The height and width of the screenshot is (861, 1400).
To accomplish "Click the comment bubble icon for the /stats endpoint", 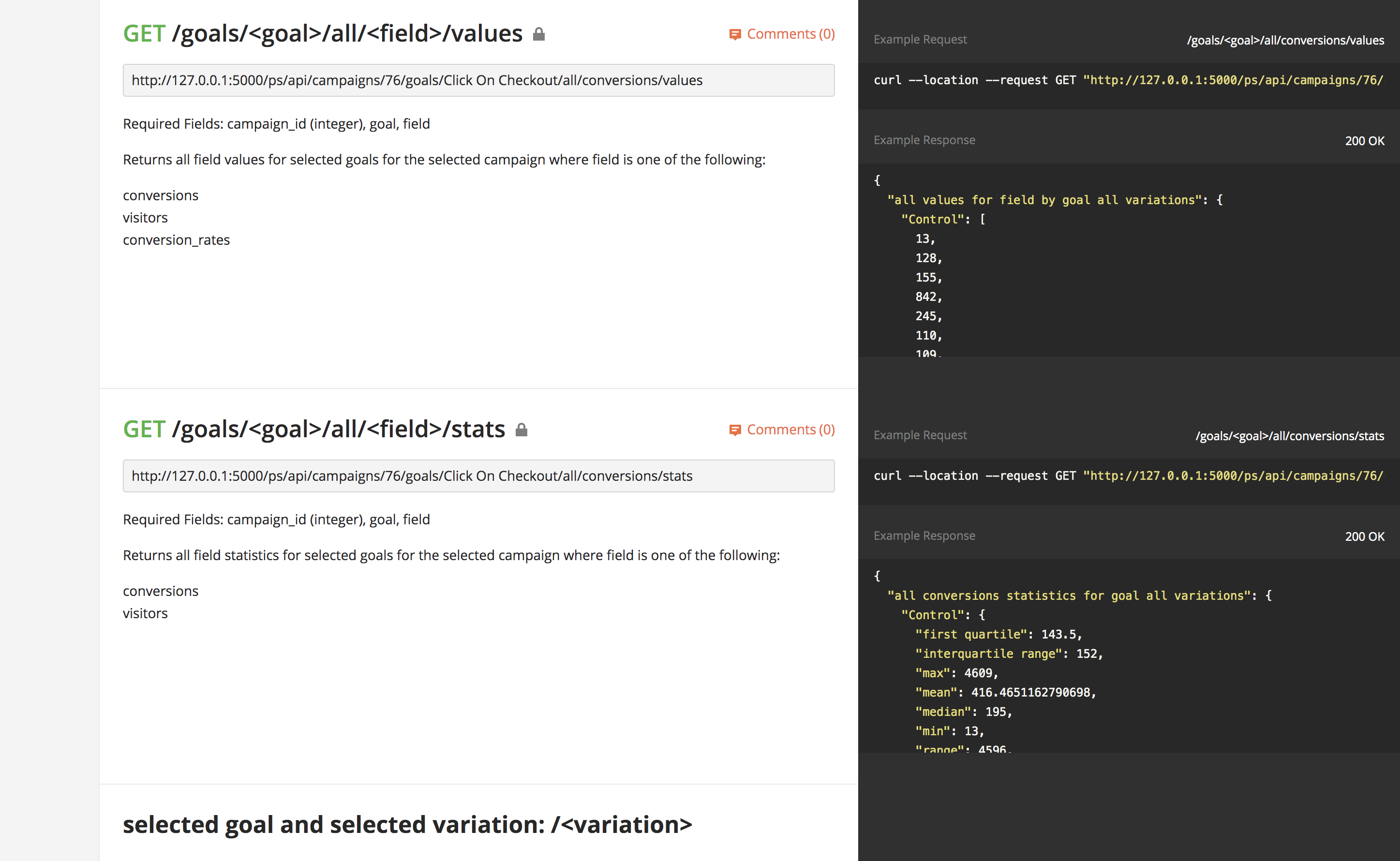I will point(735,430).
